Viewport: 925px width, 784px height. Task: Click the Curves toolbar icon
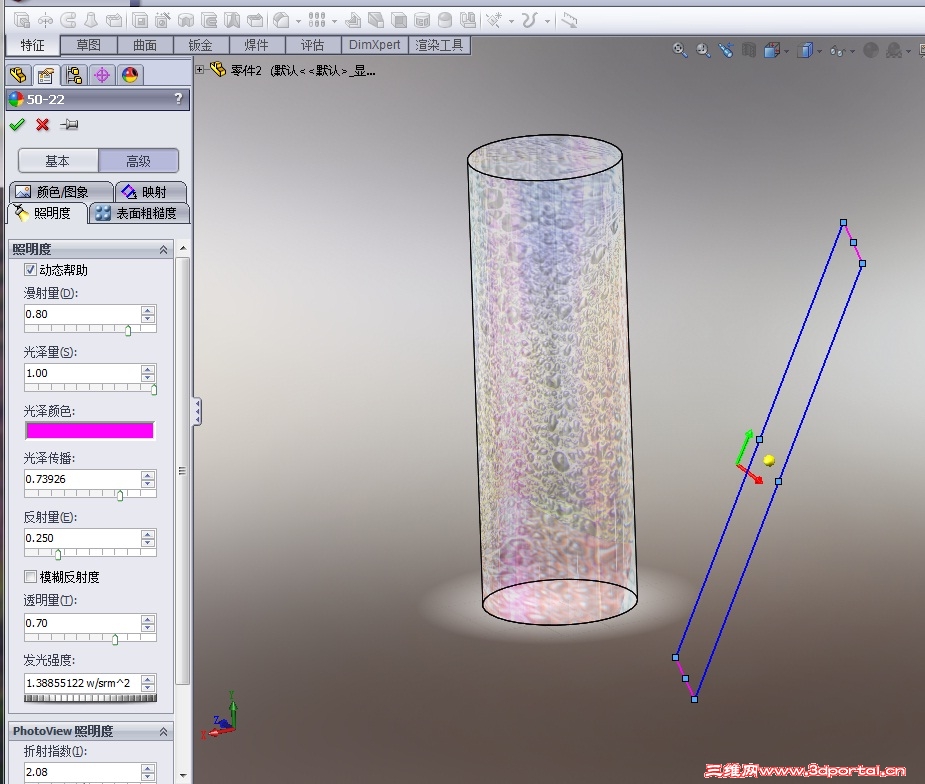tap(529, 21)
